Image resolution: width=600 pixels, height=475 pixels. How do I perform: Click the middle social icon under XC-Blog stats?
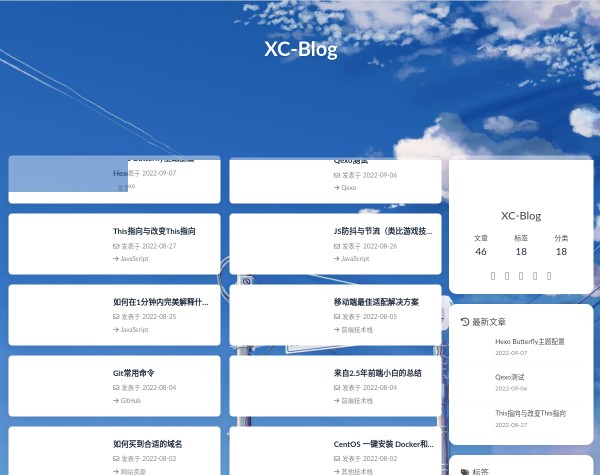(521, 275)
